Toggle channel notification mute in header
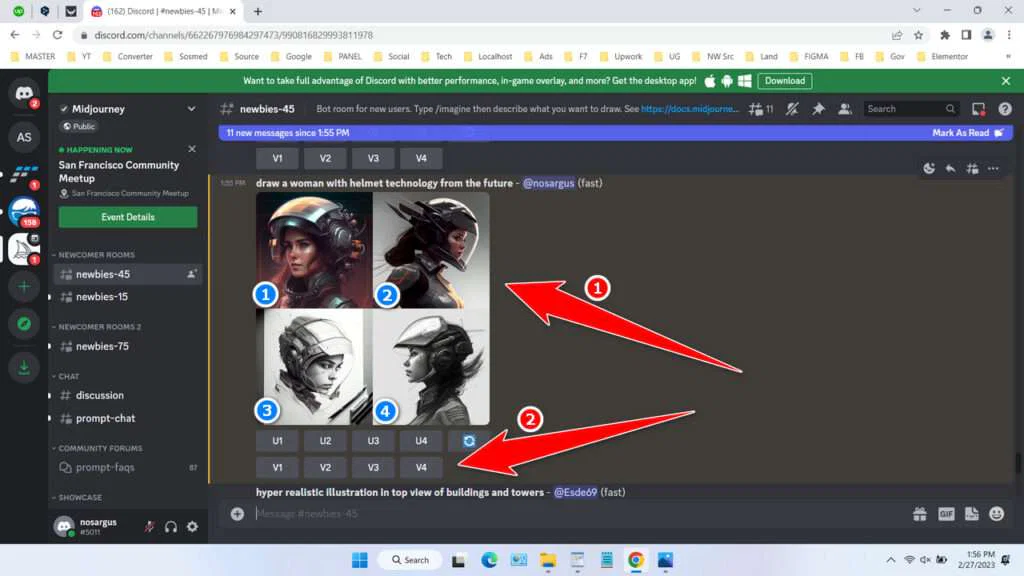This screenshot has width=1024, height=576. coord(791,109)
